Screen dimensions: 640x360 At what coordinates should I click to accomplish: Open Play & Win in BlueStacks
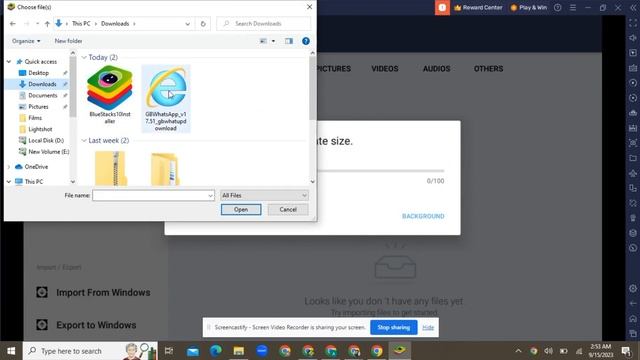[x=529, y=7]
